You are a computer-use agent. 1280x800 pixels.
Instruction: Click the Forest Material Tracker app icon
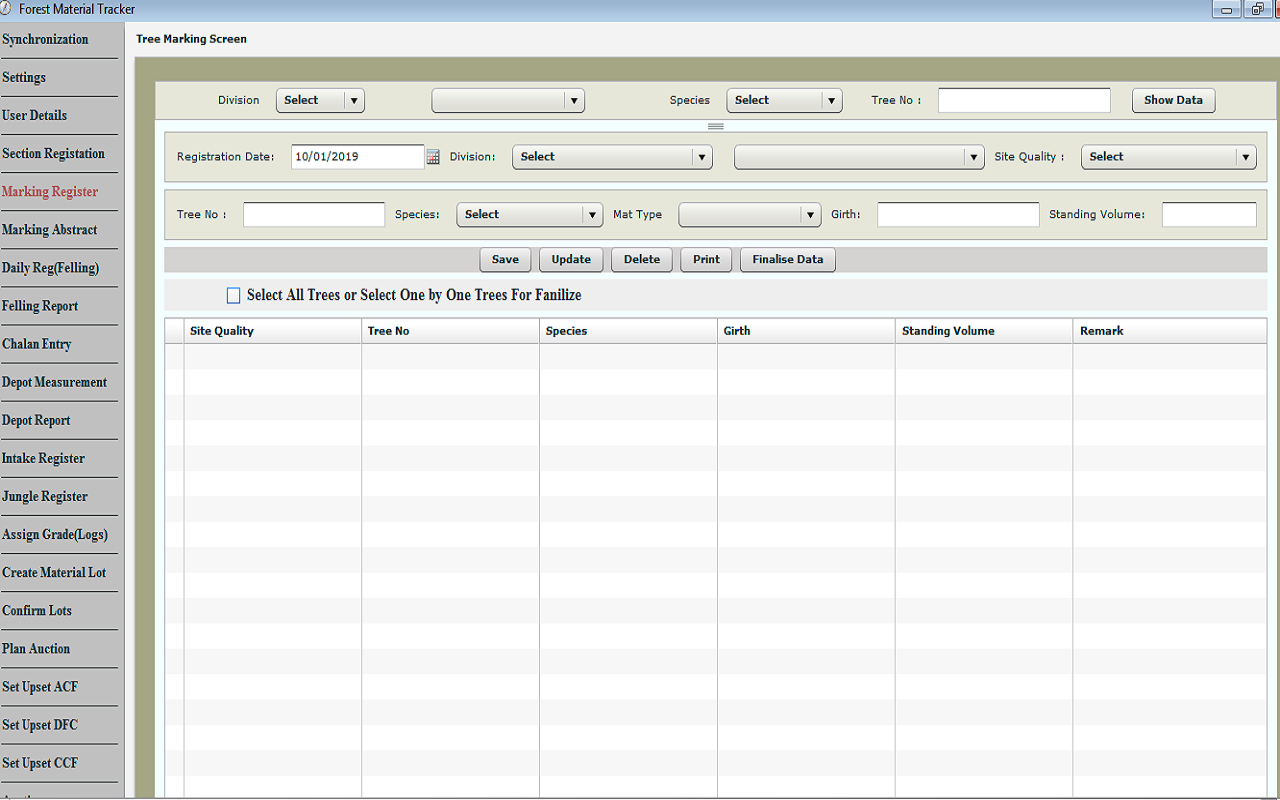8,9
